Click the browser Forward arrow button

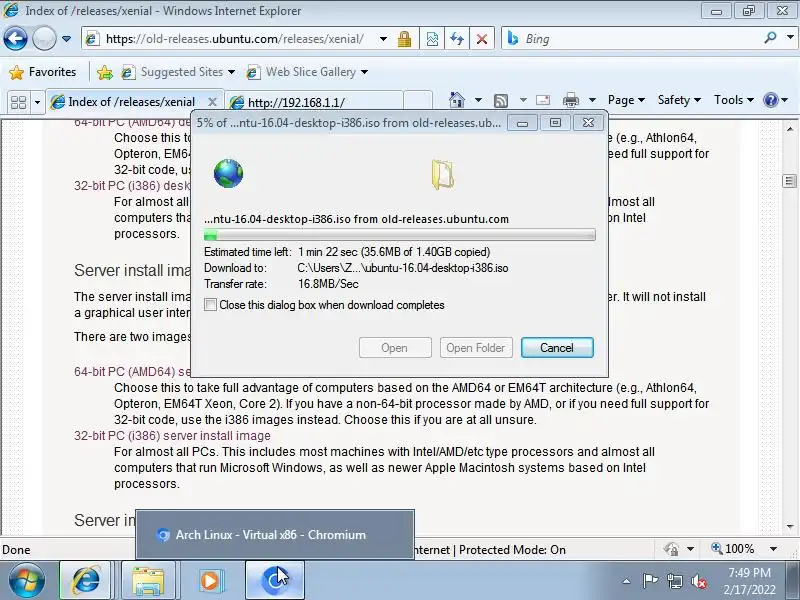[44, 39]
